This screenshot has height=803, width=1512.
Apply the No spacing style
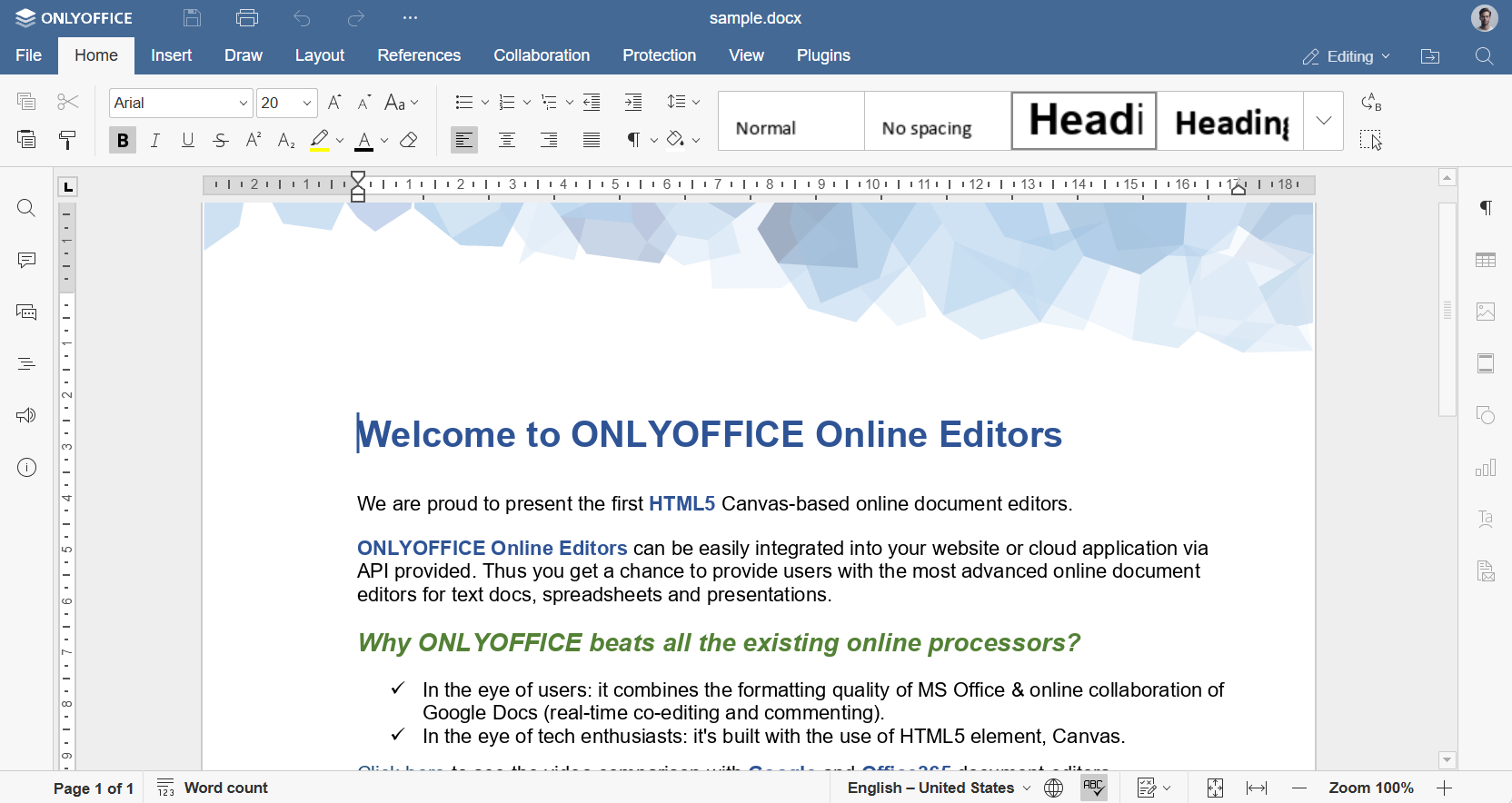click(x=938, y=121)
